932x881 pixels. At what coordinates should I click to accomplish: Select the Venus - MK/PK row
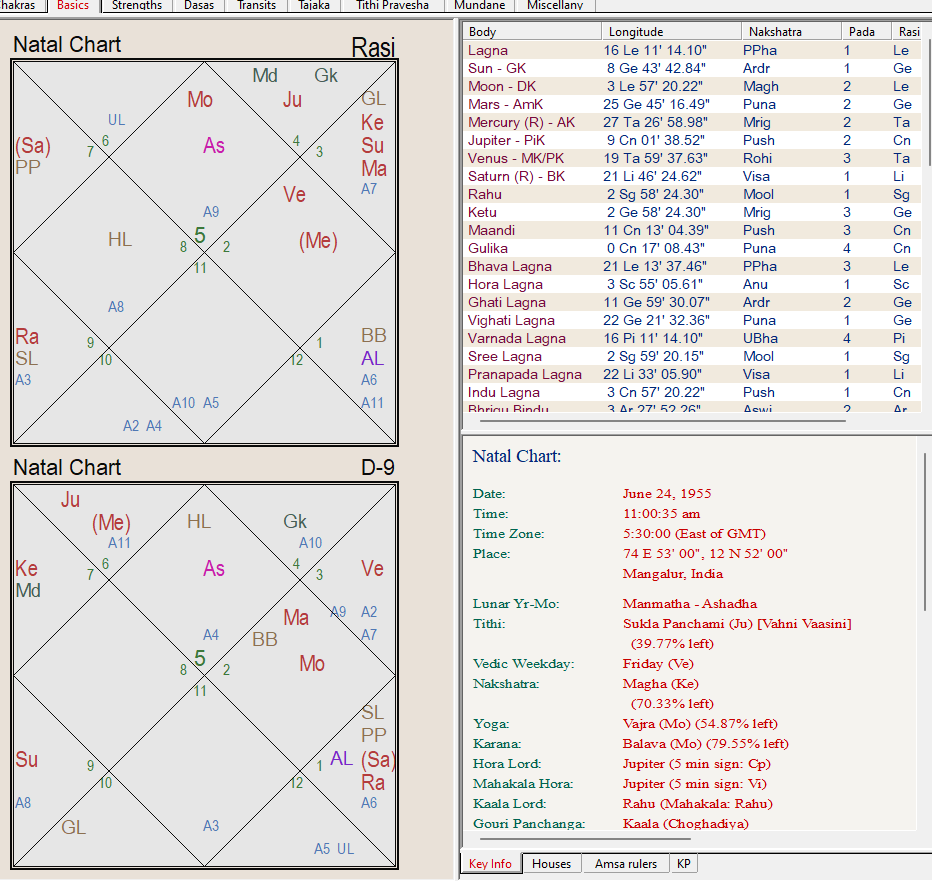coord(692,158)
